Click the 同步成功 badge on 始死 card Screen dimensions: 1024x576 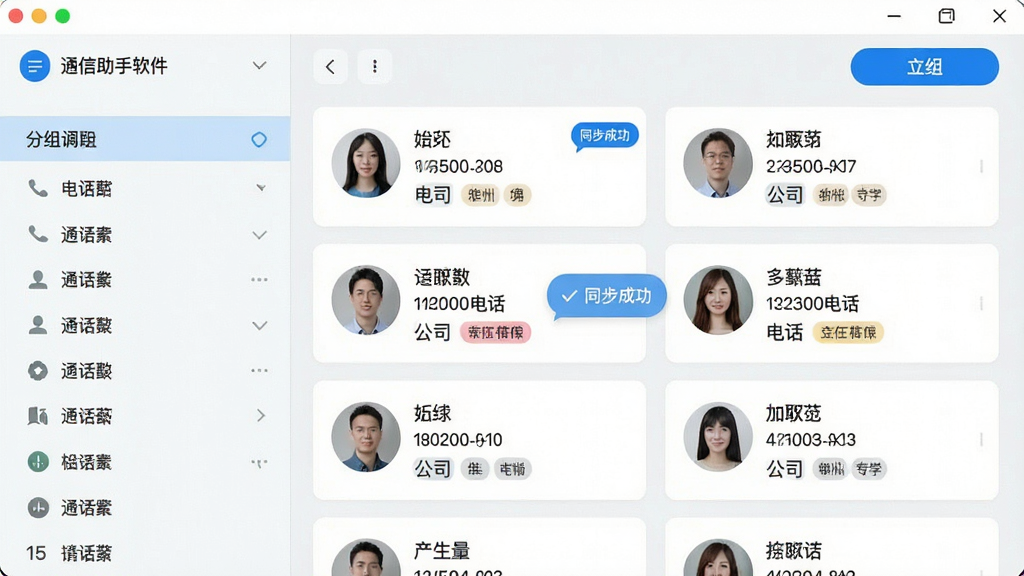coord(604,136)
